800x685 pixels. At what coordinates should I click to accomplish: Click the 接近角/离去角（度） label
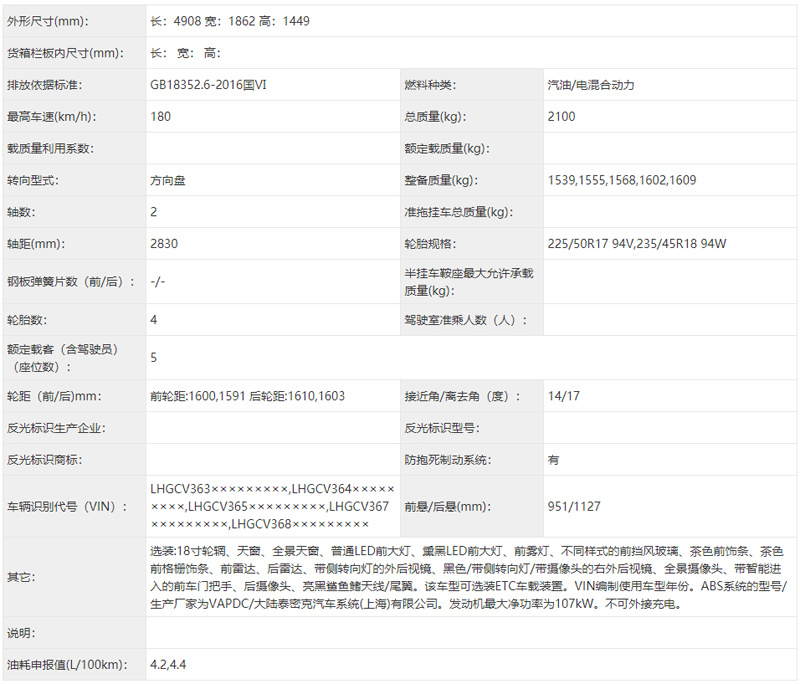tap(463, 396)
